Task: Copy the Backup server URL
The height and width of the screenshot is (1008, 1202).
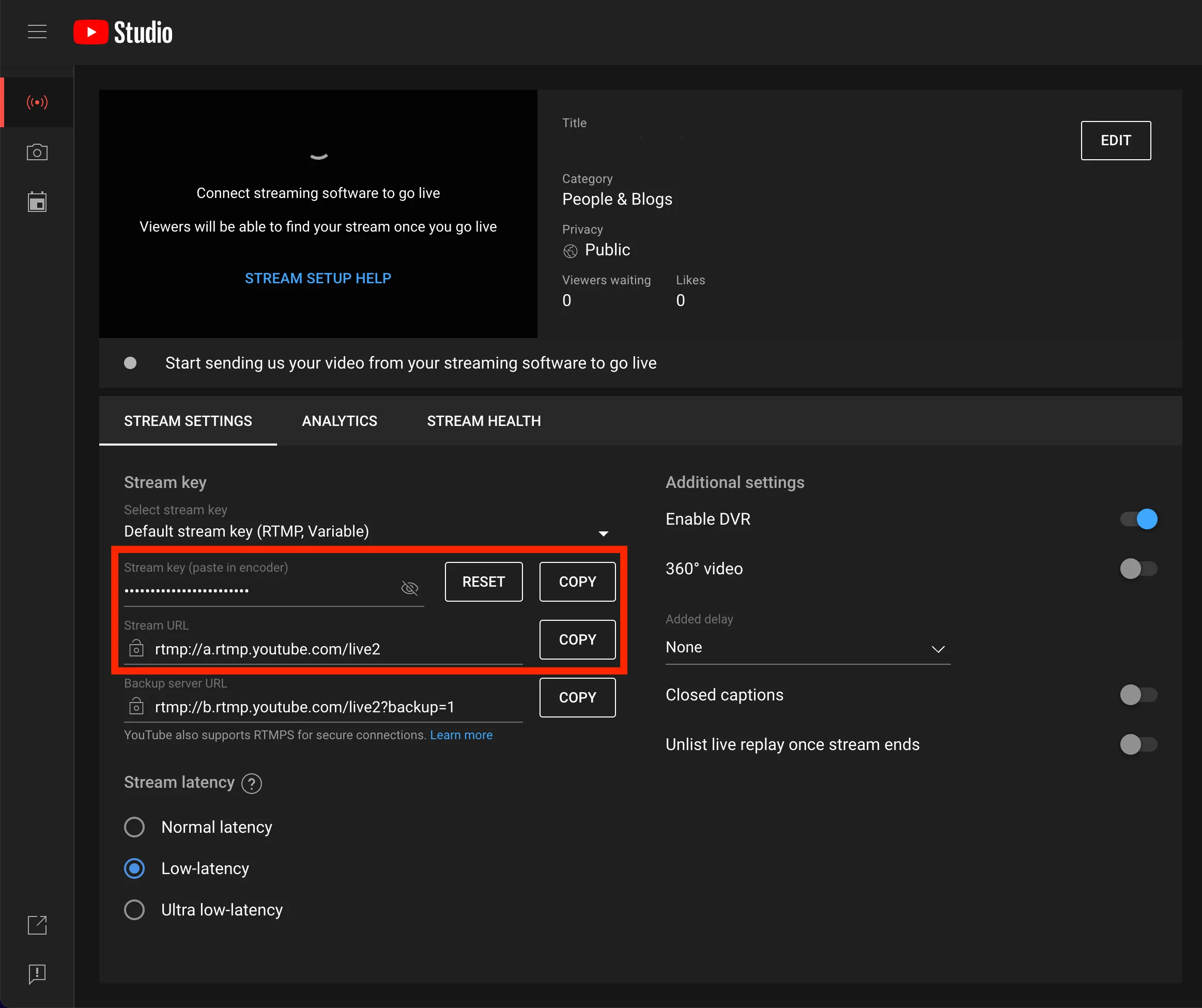Action: click(578, 697)
